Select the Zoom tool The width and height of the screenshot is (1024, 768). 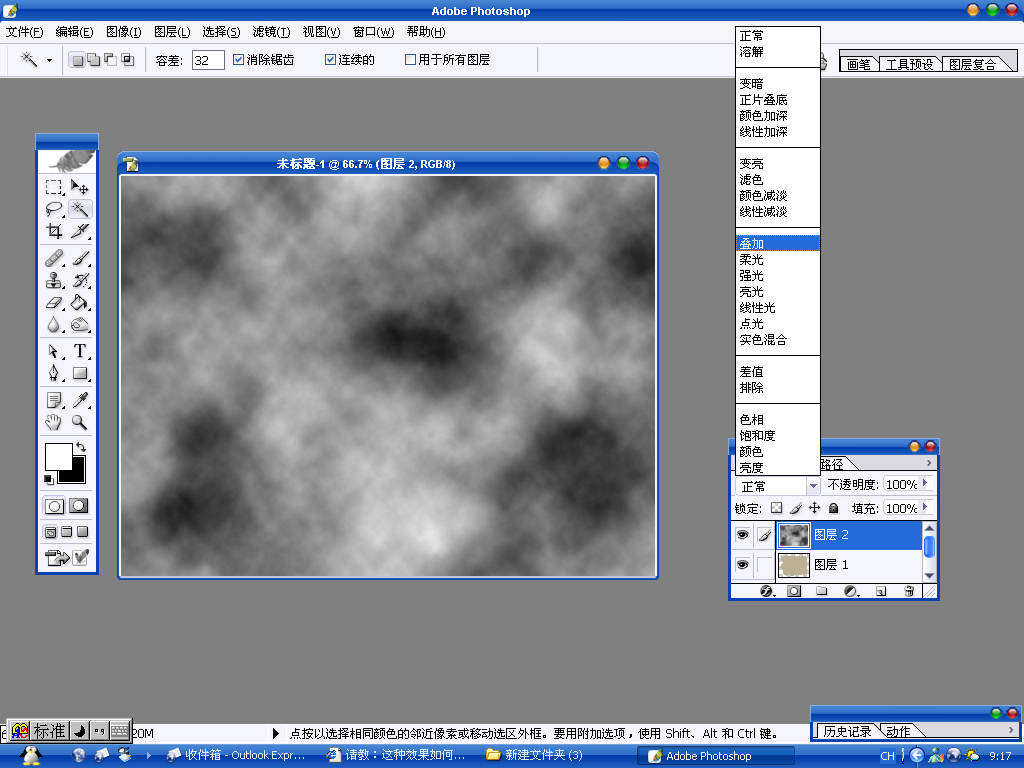(x=80, y=422)
